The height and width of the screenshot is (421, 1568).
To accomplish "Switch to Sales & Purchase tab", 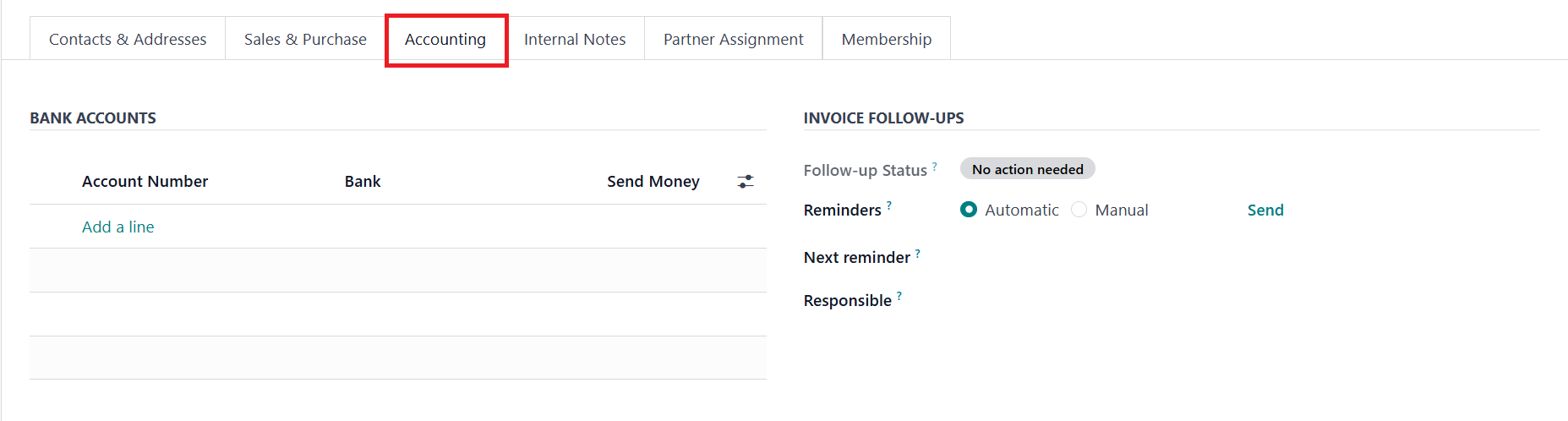I will [305, 39].
